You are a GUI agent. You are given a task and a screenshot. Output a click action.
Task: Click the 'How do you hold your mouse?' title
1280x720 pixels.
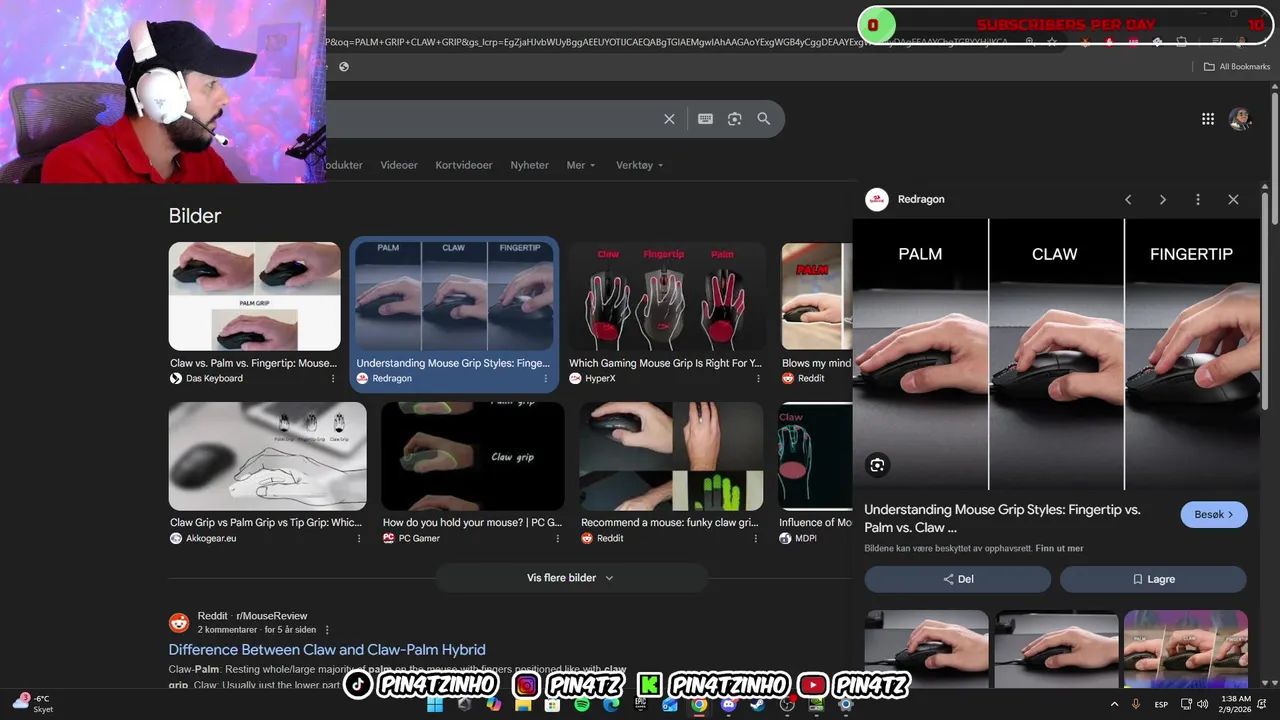(x=472, y=523)
